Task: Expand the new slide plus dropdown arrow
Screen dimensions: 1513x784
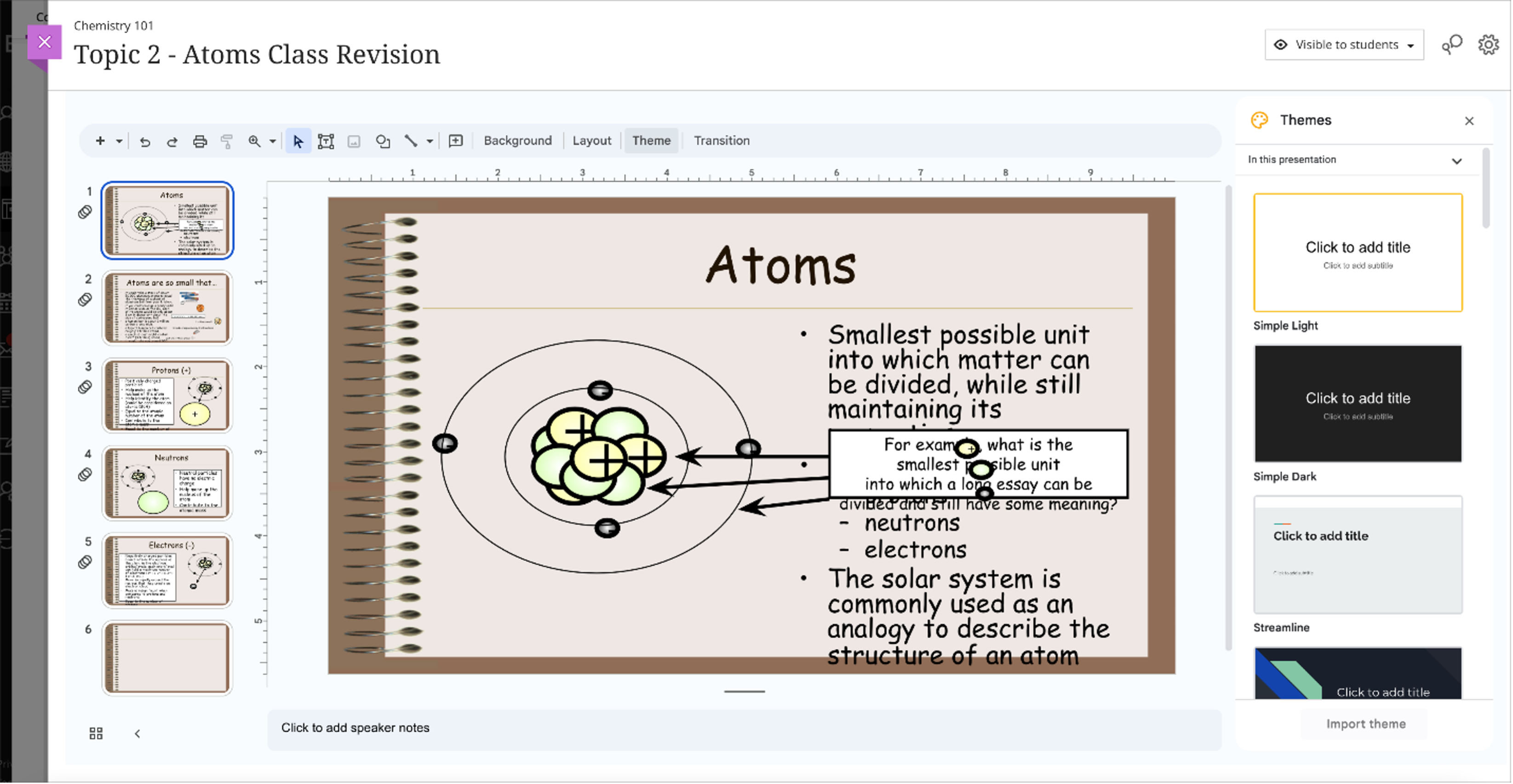Action: pos(119,142)
